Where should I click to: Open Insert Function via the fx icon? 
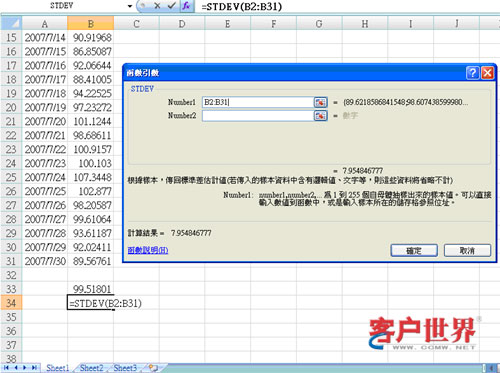(187, 6)
